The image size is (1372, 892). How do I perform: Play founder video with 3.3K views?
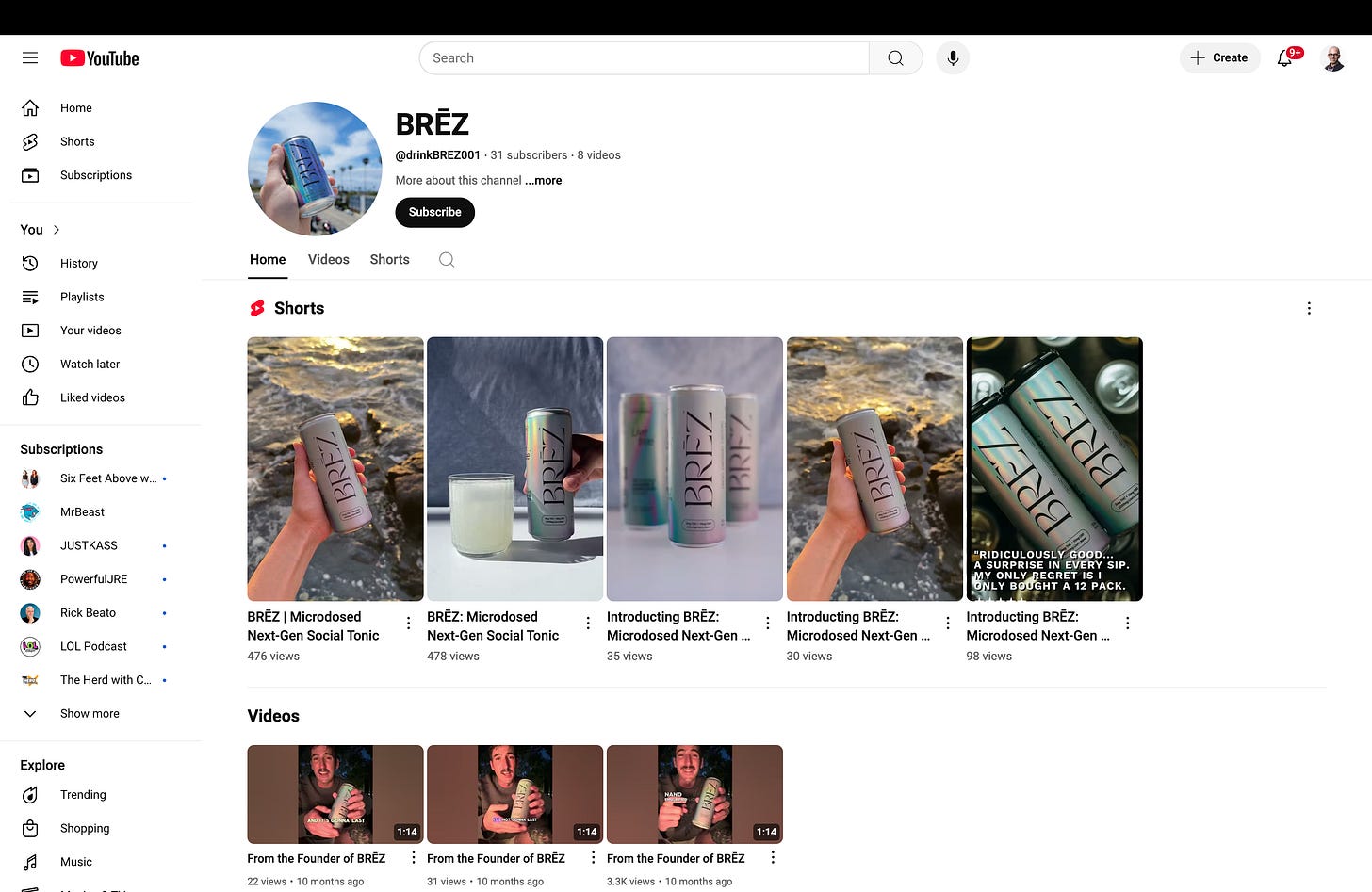(694, 795)
